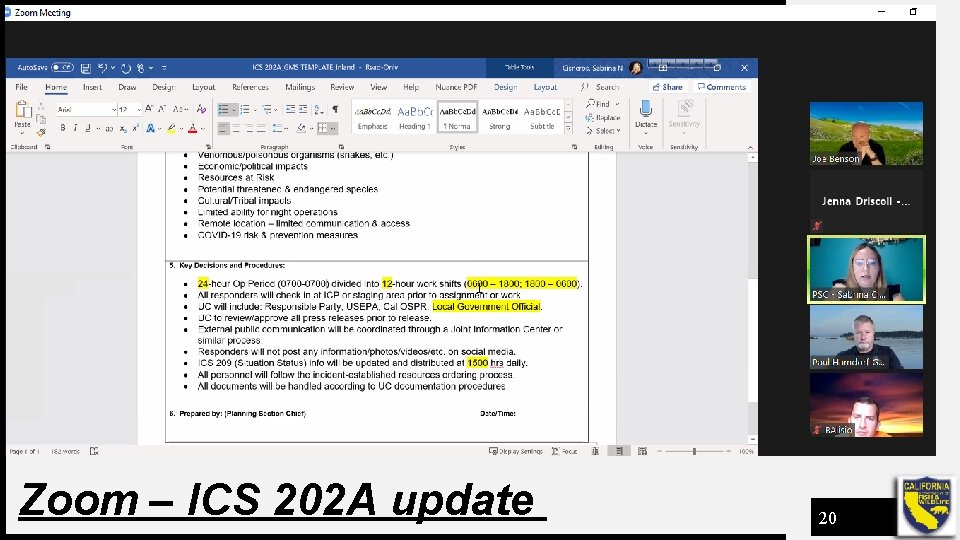
Task: Switch to the Nuance PDF tab
Action: (x=456, y=88)
